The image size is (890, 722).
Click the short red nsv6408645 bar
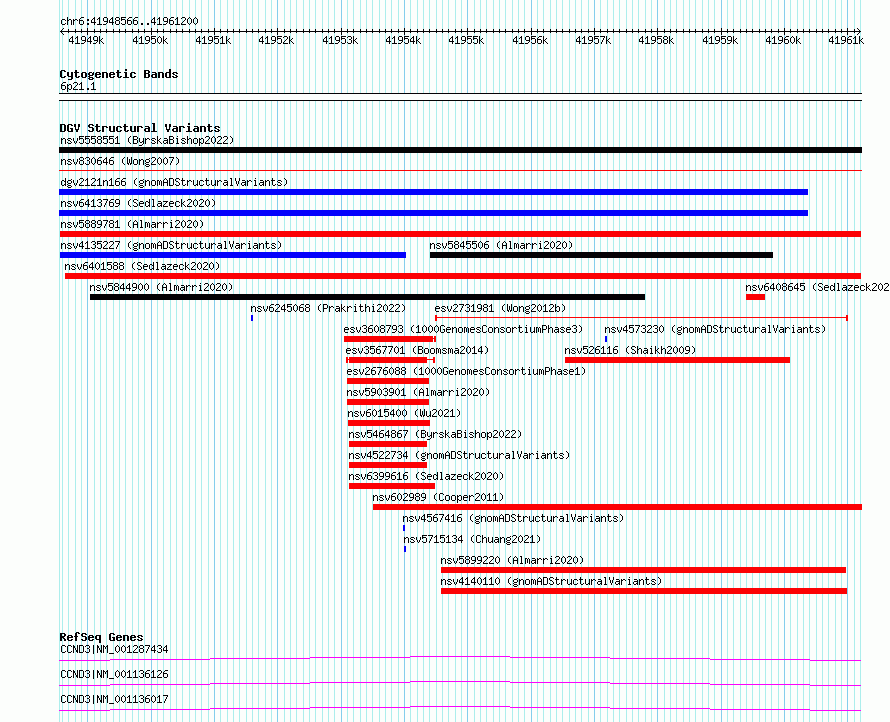click(x=755, y=297)
